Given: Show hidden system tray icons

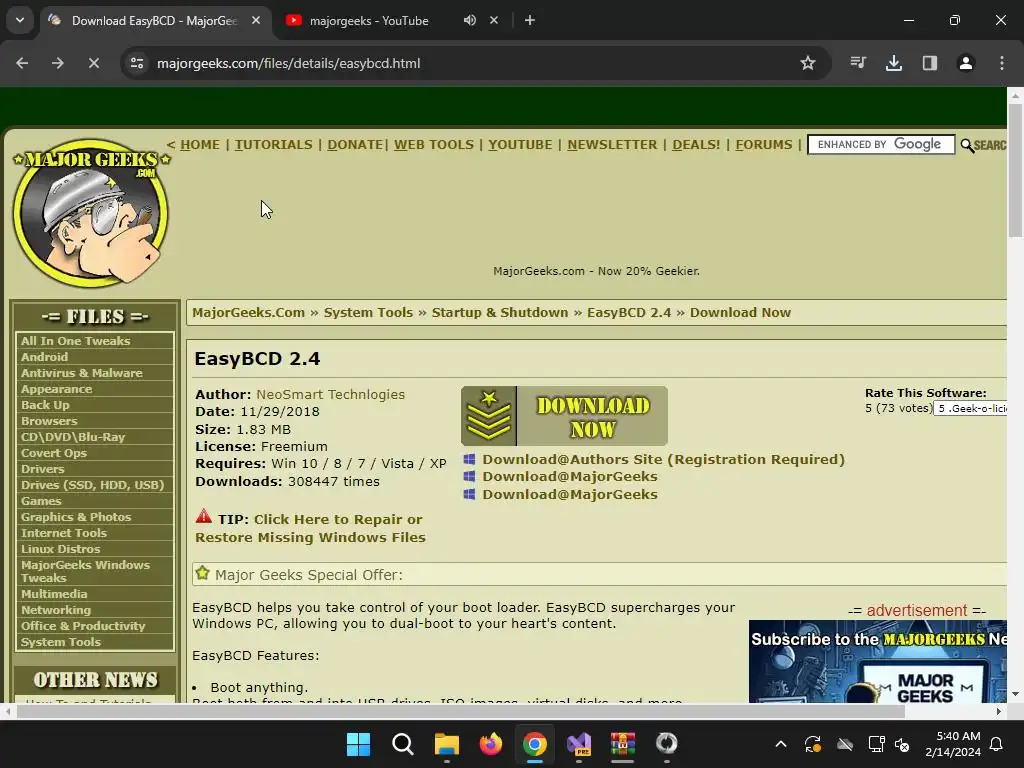Looking at the screenshot, I should [780, 744].
